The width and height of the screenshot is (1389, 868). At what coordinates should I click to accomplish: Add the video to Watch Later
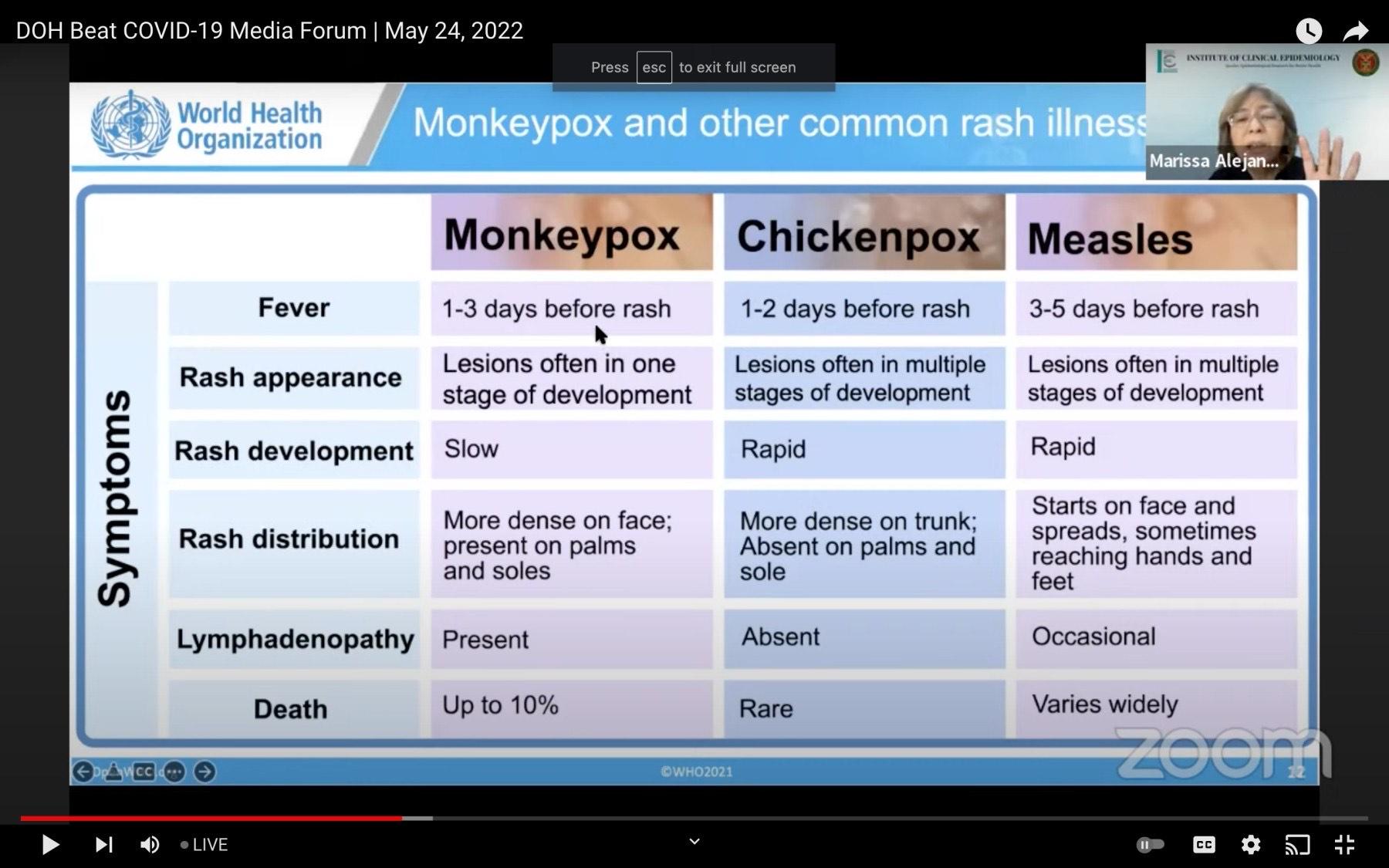1309,31
